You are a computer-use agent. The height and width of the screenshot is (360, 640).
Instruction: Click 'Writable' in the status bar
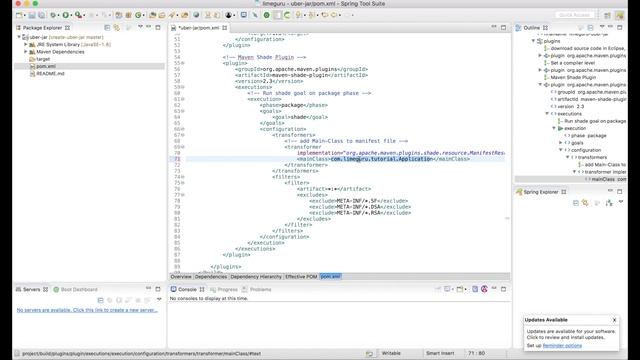(391, 353)
